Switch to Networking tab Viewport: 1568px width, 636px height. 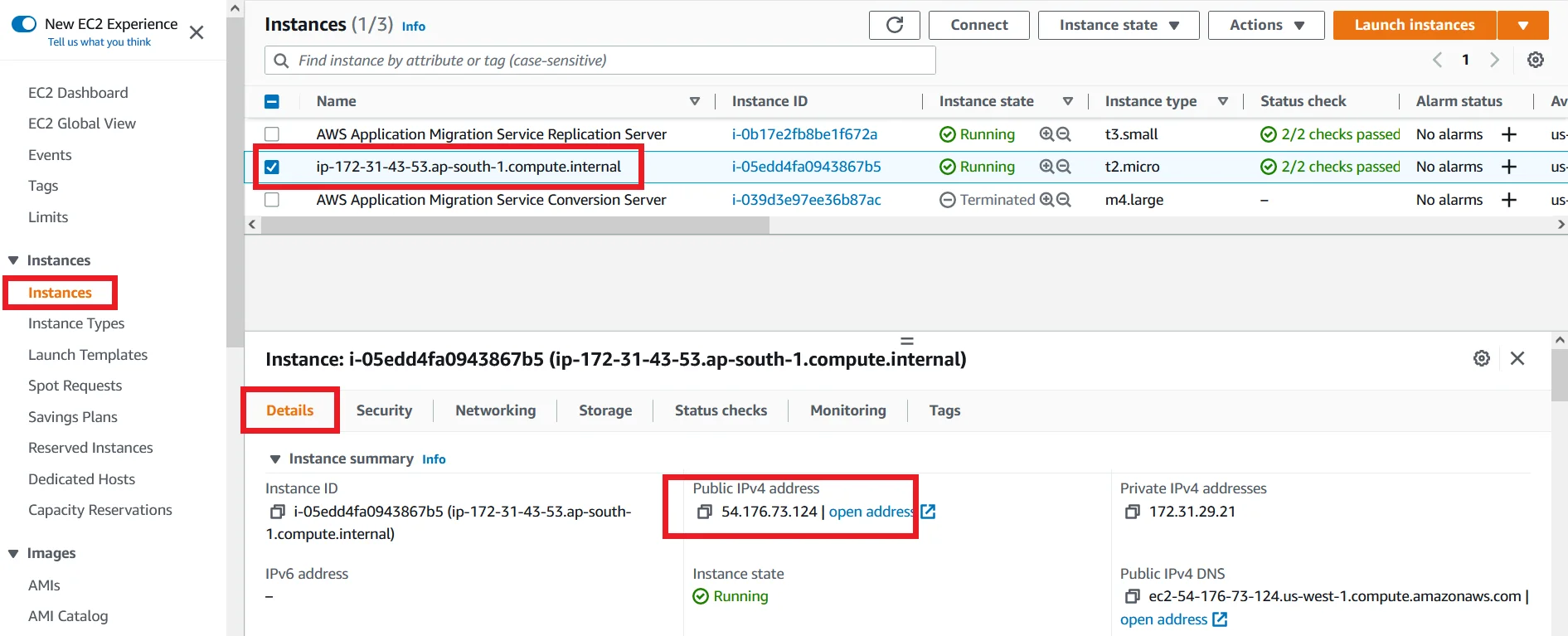point(496,410)
